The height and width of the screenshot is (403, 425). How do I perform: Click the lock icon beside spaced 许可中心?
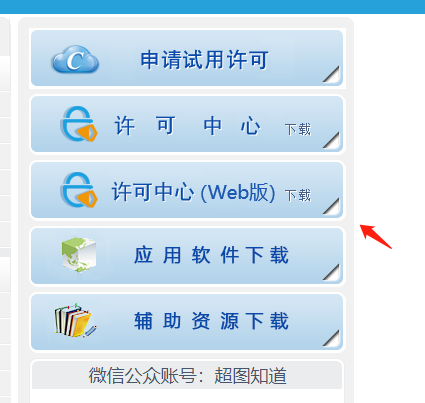[79, 124]
